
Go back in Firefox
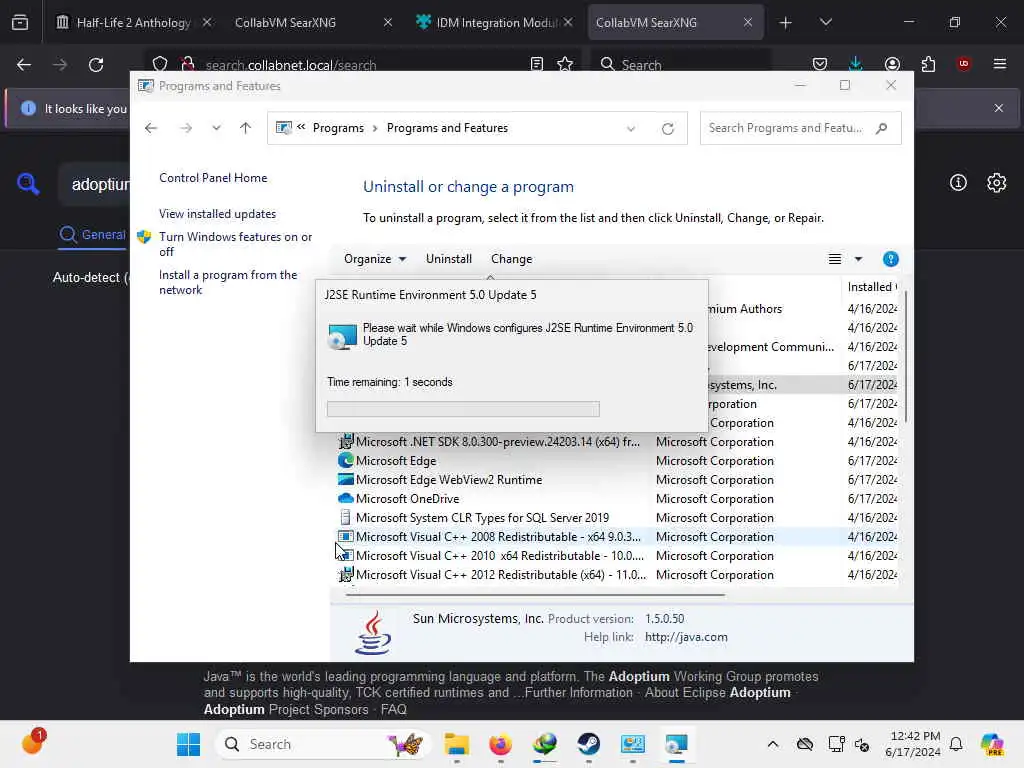pyautogui.click(x=24, y=65)
